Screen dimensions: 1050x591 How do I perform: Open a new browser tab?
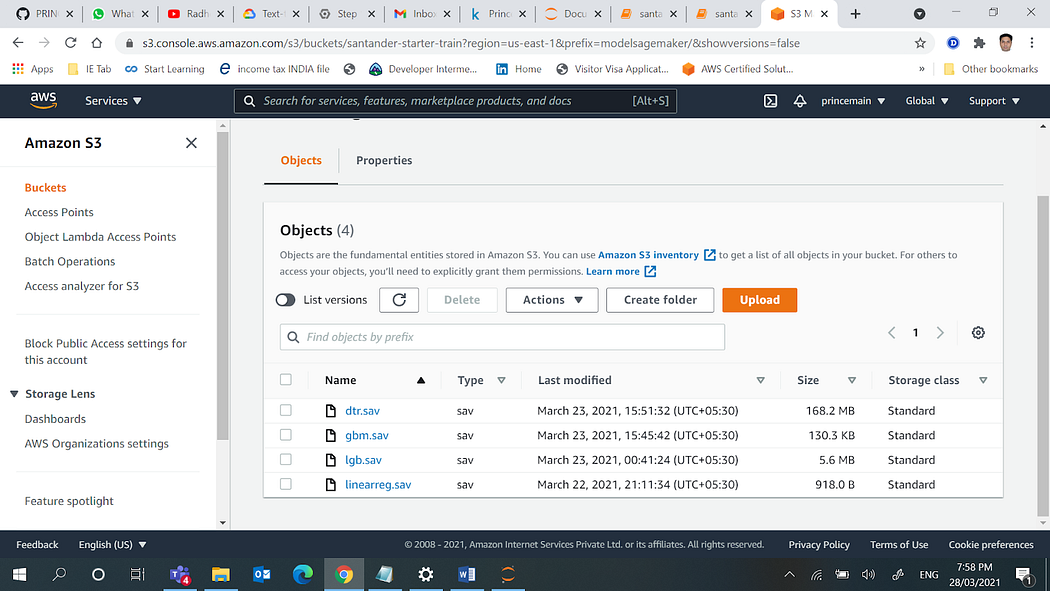tap(855, 13)
